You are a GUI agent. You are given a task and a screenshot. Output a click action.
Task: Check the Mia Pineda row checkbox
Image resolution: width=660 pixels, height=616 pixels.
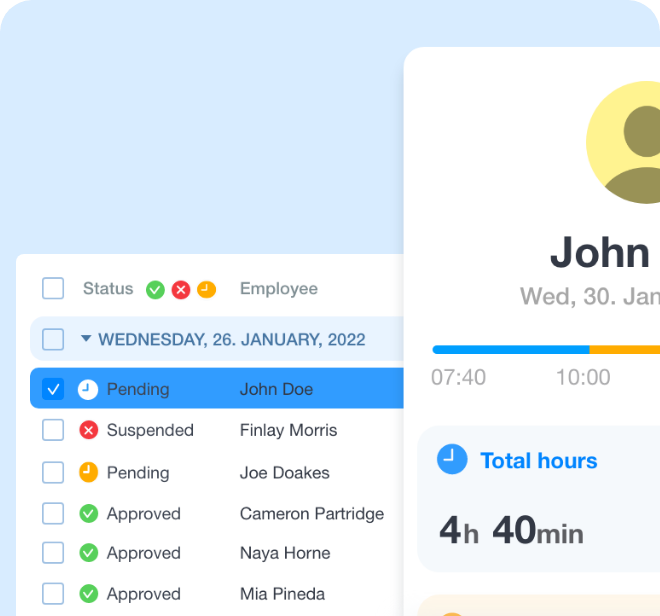tap(53, 594)
